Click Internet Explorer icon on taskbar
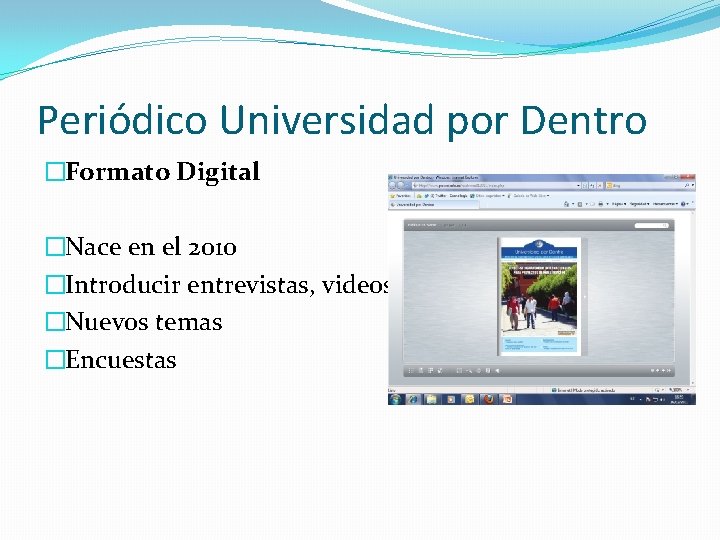Viewport: 720px width, 540px height. tap(413, 399)
